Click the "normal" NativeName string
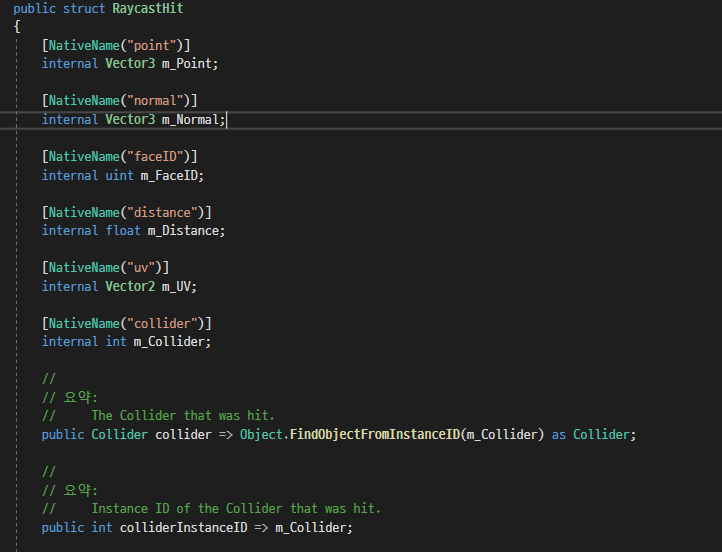The height and width of the screenshot is (552, 722). (x=155, y=101)
